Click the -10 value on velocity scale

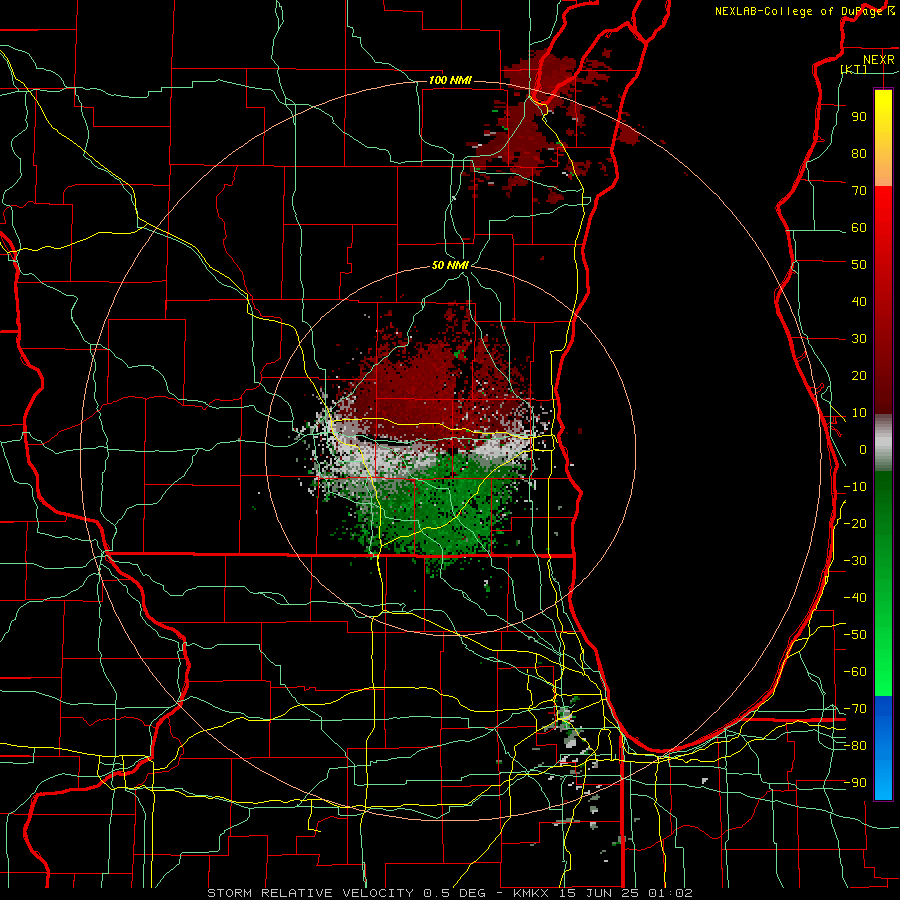[x=855, y=487]
